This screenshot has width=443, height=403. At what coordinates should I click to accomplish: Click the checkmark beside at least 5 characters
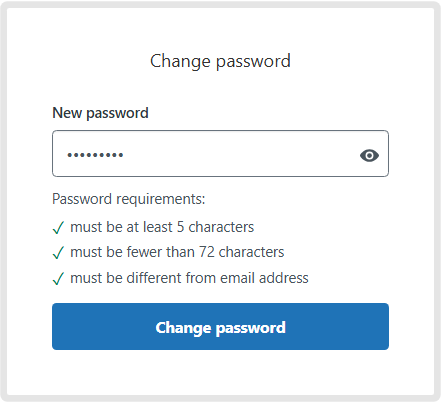click(58, 228)
